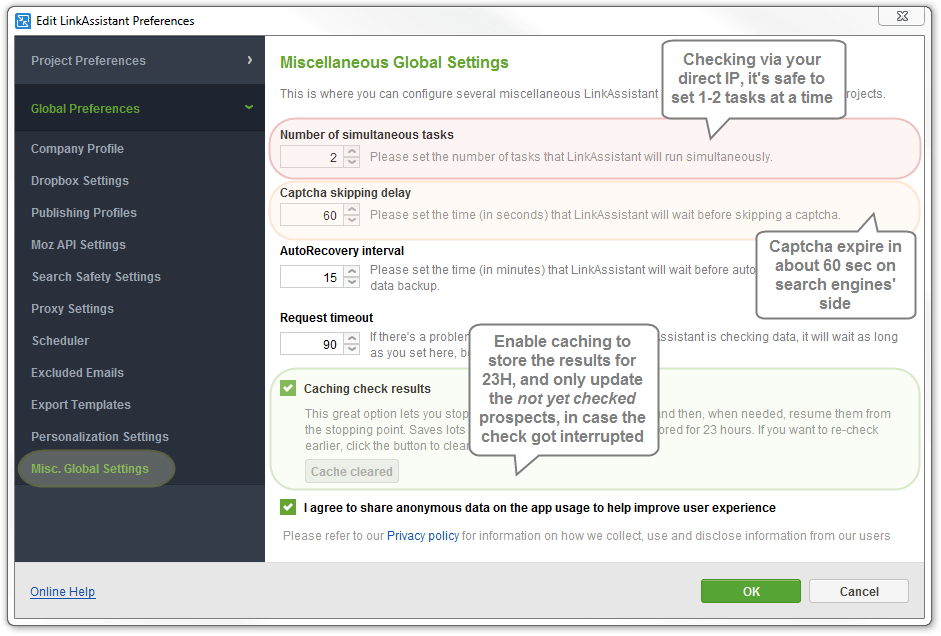Close the Preferences dialog window
941x636 pixels.
pyautogui.click(x=902, y=16)
